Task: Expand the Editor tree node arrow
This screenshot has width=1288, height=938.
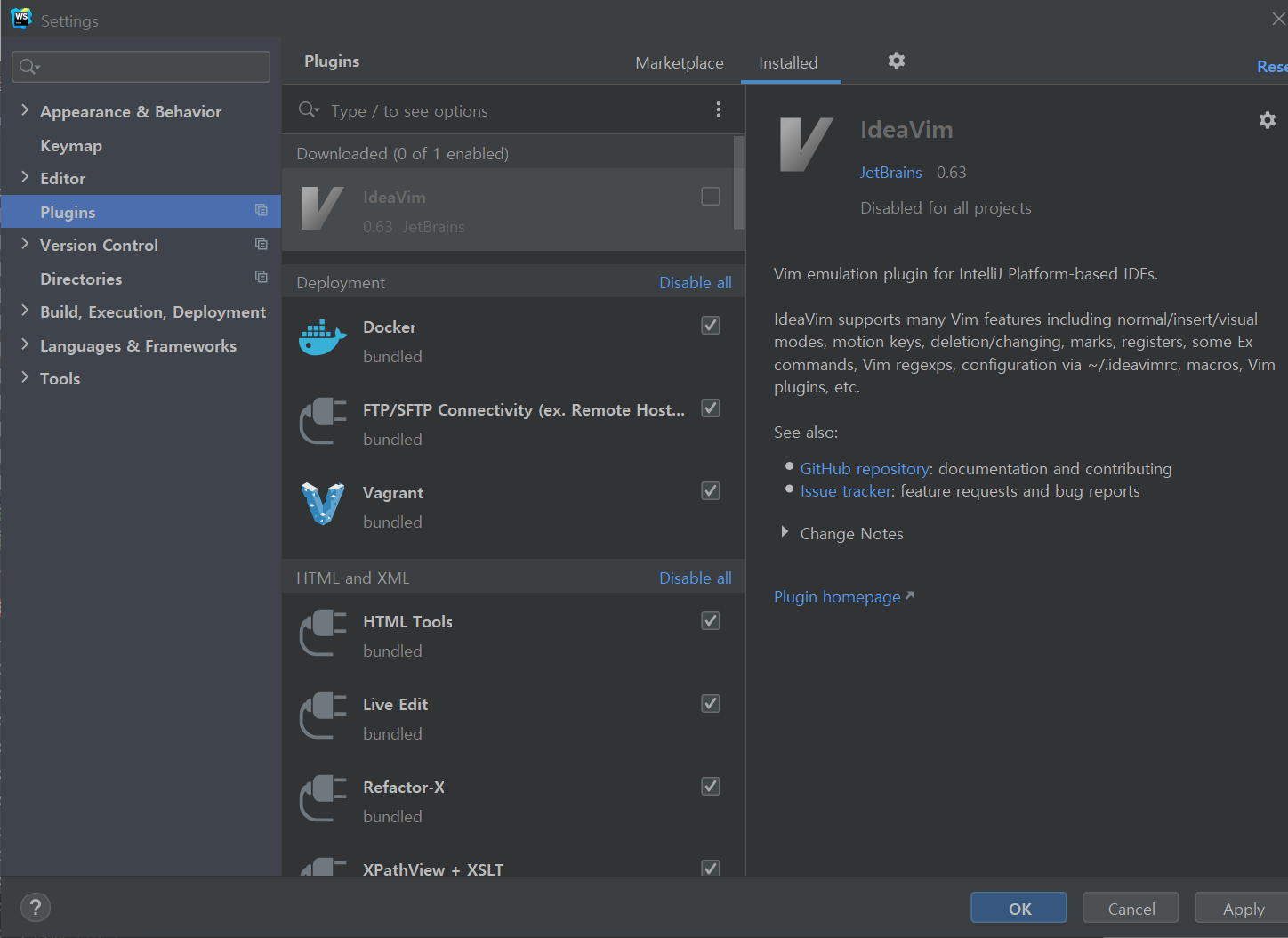Action: point(25,177)
